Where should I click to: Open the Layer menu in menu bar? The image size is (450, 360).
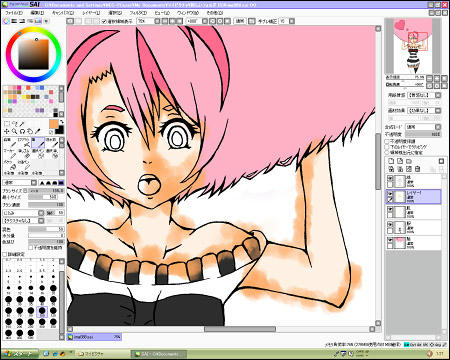91,13
